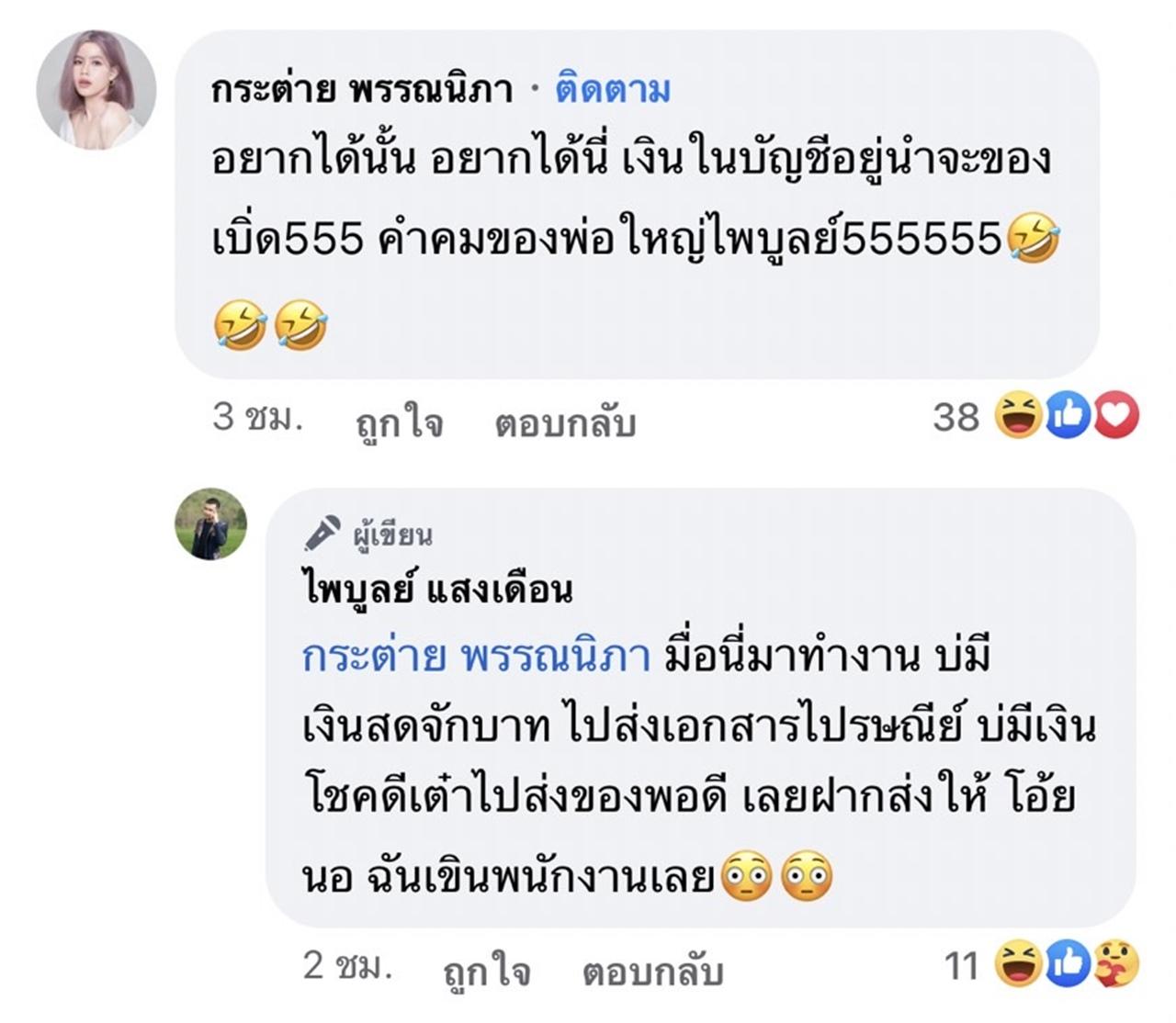Open กระต่าย พรรณนิภา's profile picture
1176x1023 pixels.
[x=96, y=89]
